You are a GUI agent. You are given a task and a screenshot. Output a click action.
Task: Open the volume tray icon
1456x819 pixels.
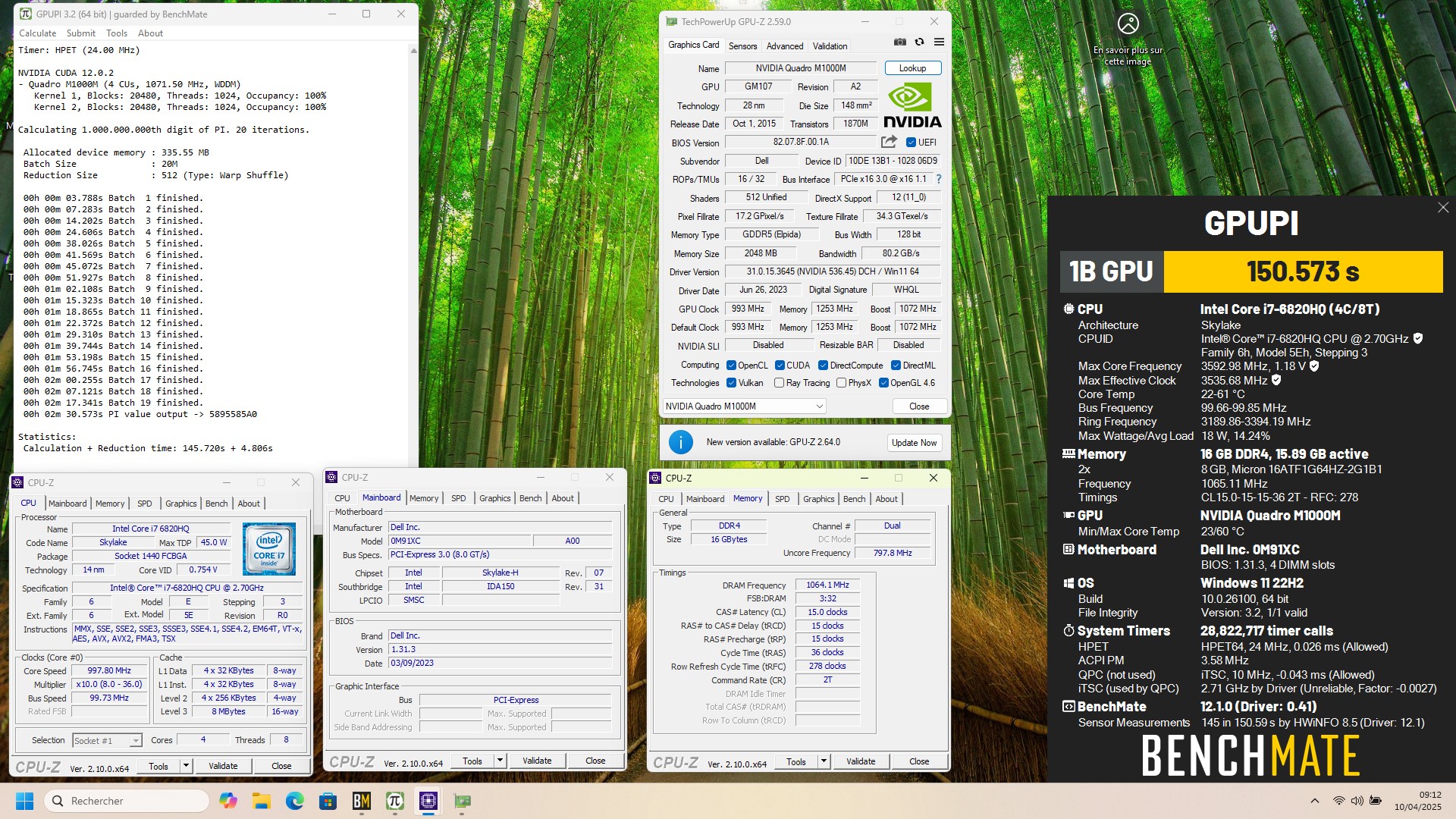(x=1357, y=801)
